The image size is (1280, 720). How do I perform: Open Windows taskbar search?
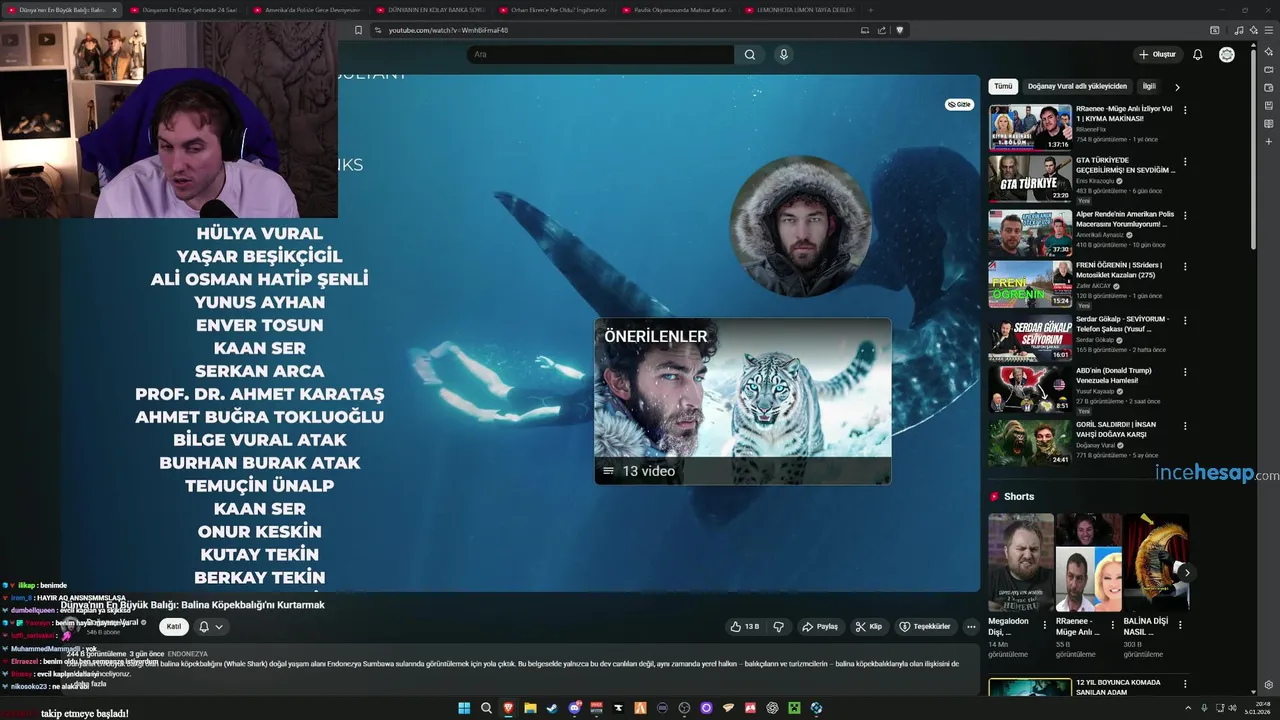point(486,708)
